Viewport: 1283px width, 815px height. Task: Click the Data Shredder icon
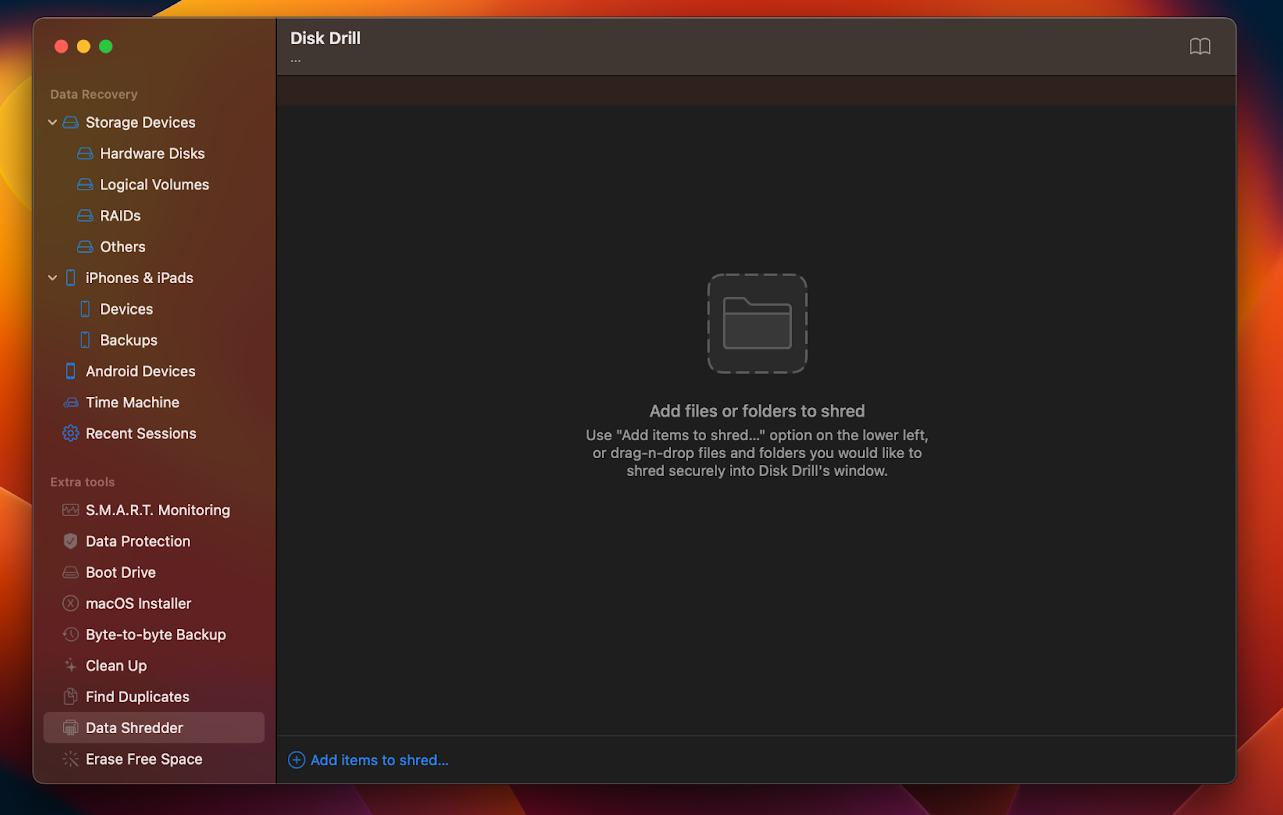70,727
